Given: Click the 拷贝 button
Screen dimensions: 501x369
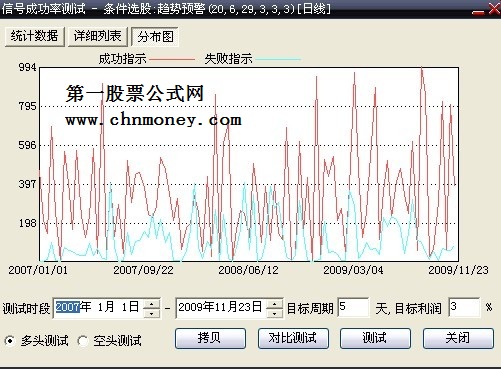Looking at the screenshot, I should 210,338.
